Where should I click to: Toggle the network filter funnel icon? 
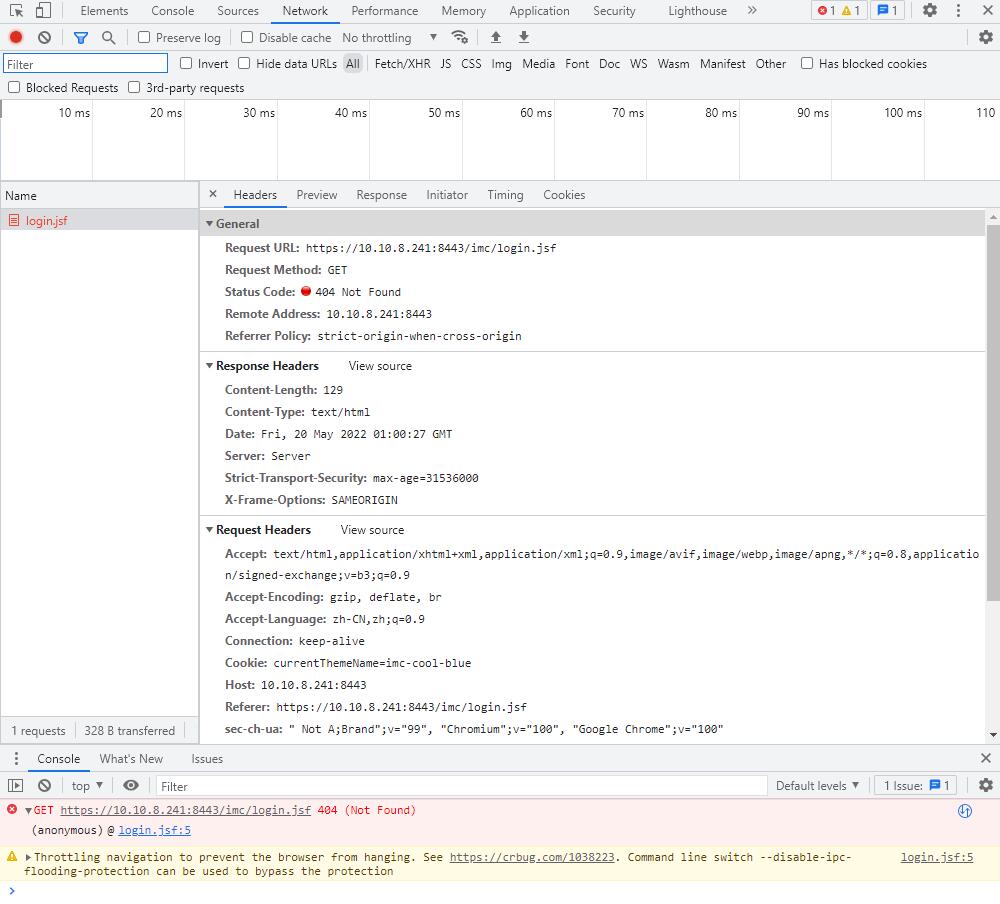(81, 37)
